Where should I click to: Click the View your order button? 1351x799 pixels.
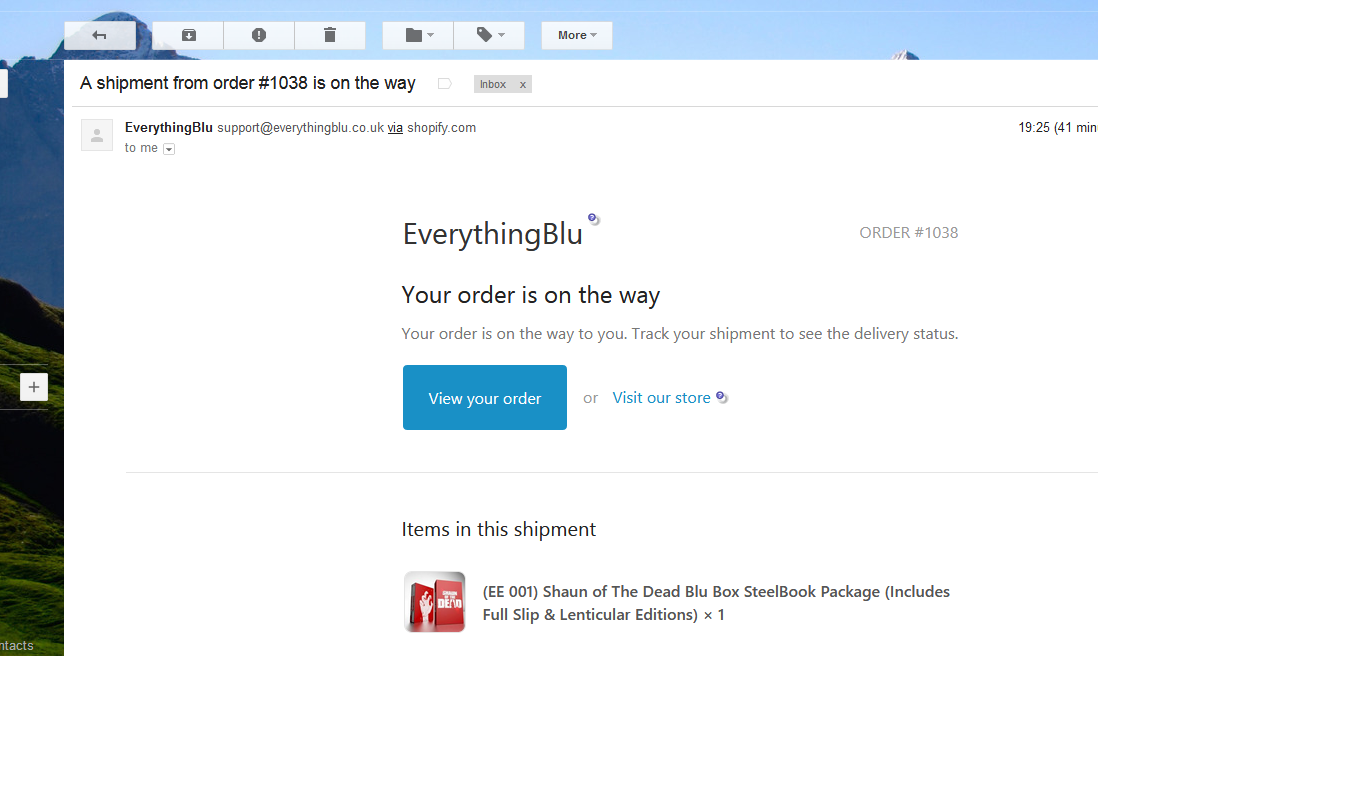coord(485,398)
